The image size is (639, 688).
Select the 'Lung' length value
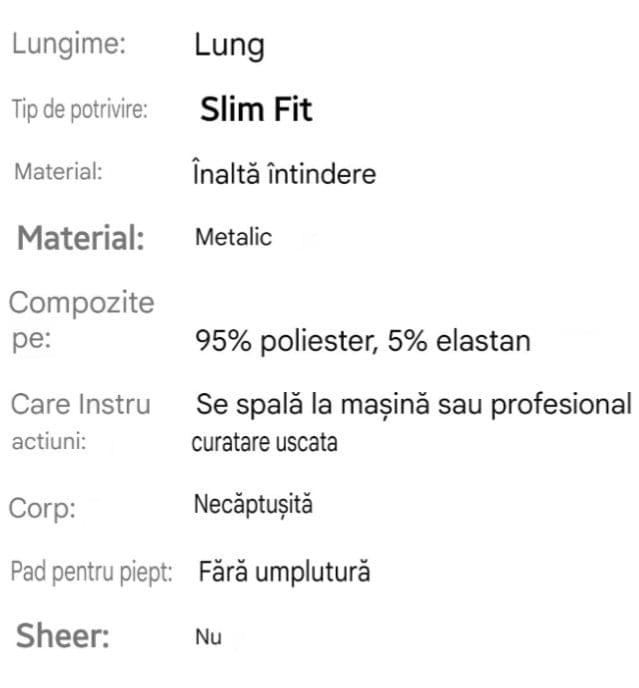pos(229,46)
